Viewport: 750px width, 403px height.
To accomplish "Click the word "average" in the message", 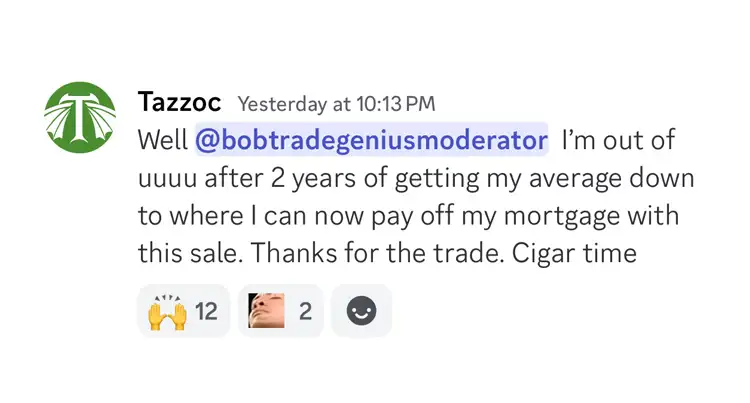I will 585,179.
